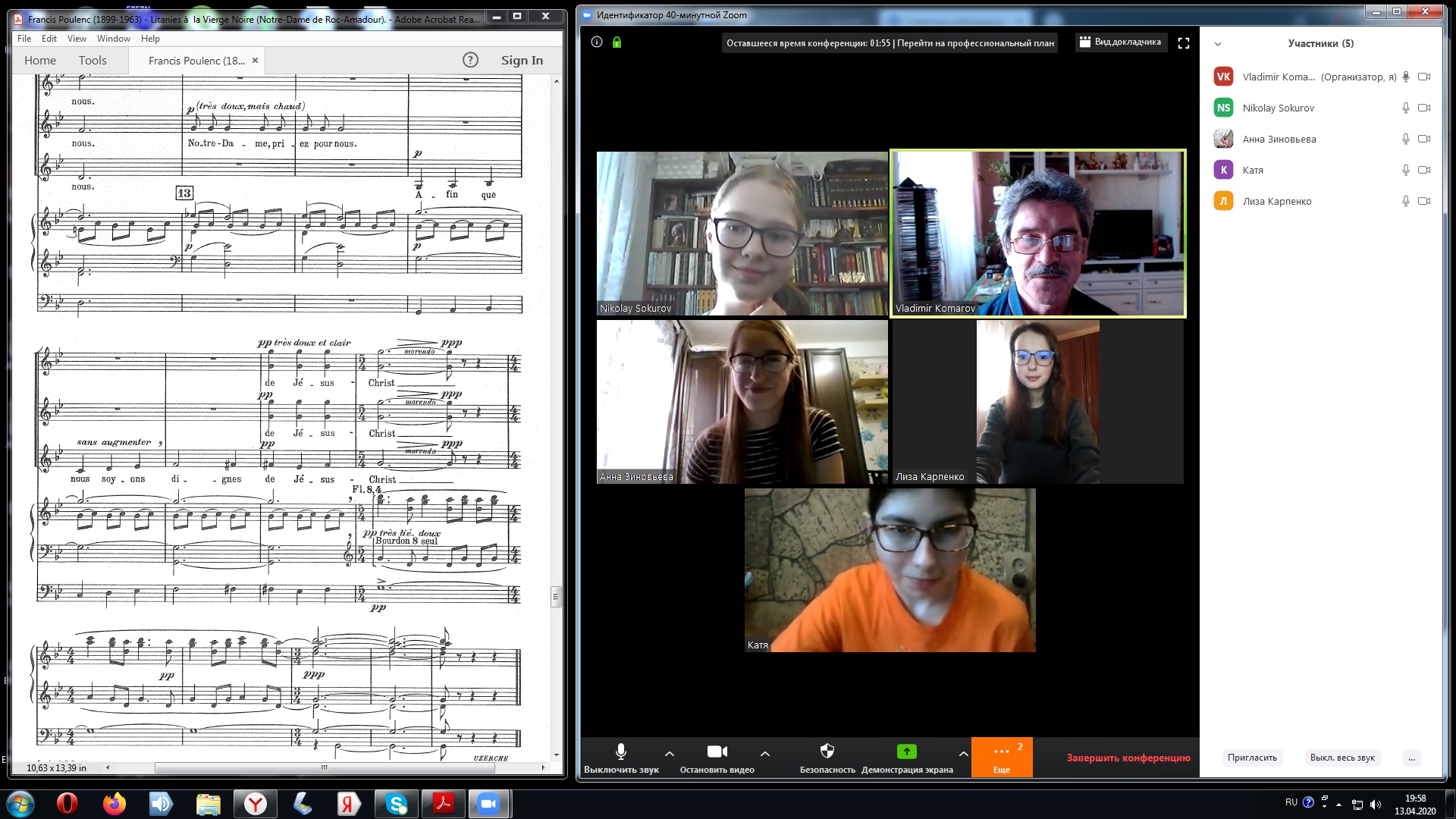Select the Francis Poulenc document tab

pyautogui.click(x=196, y=61)
